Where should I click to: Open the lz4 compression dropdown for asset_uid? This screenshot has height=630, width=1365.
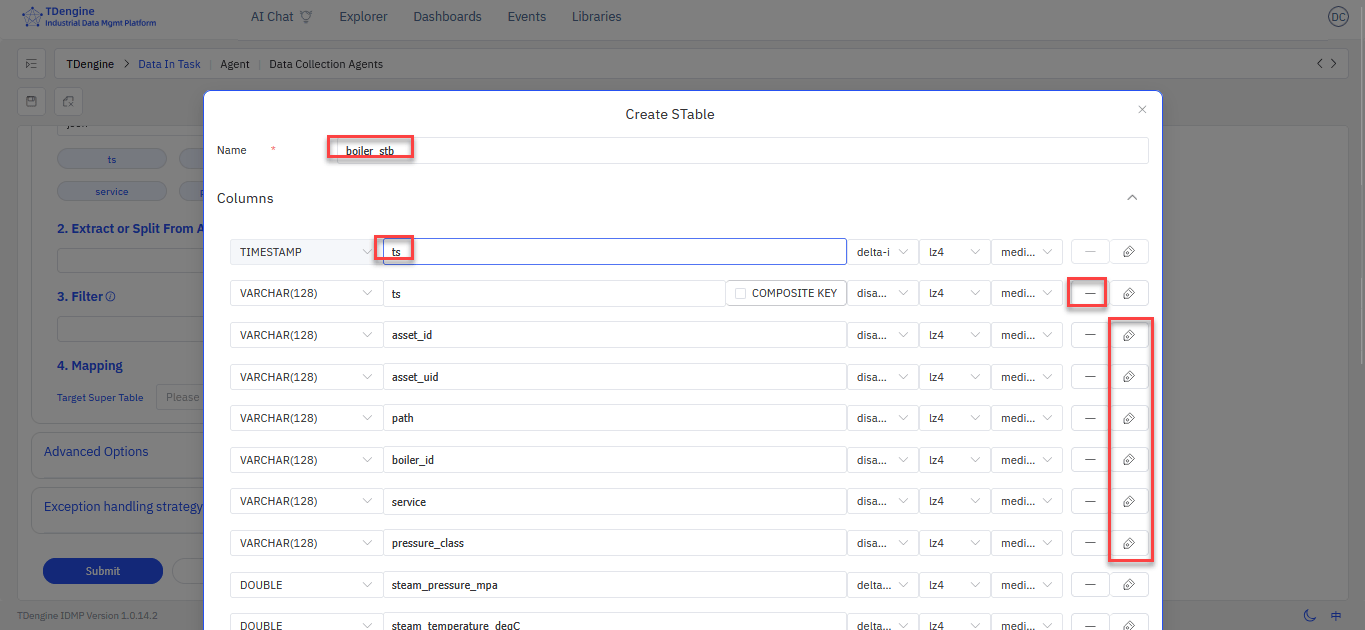(954, 377)
